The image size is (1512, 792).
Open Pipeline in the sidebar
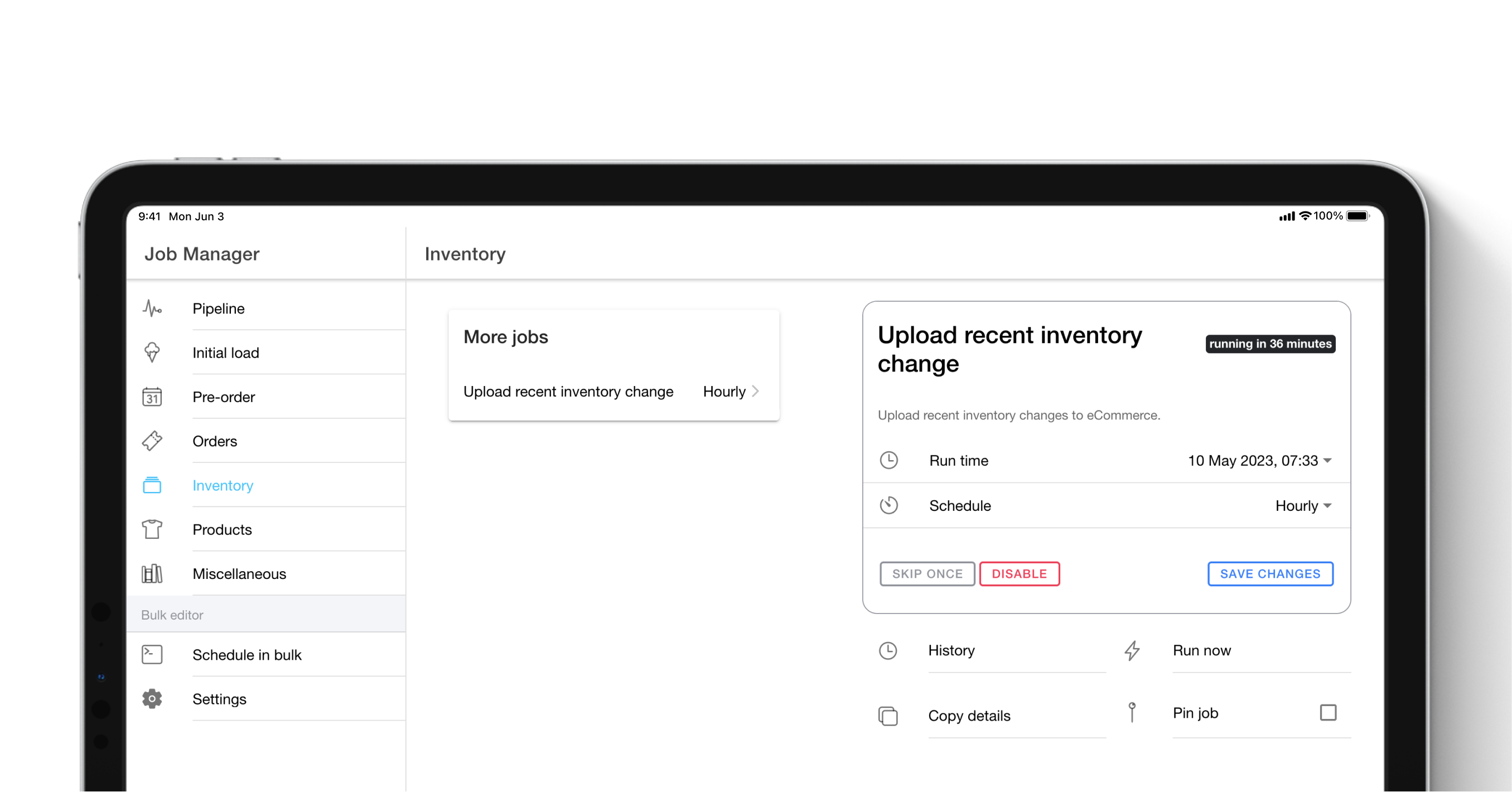(x=267, y=308)
